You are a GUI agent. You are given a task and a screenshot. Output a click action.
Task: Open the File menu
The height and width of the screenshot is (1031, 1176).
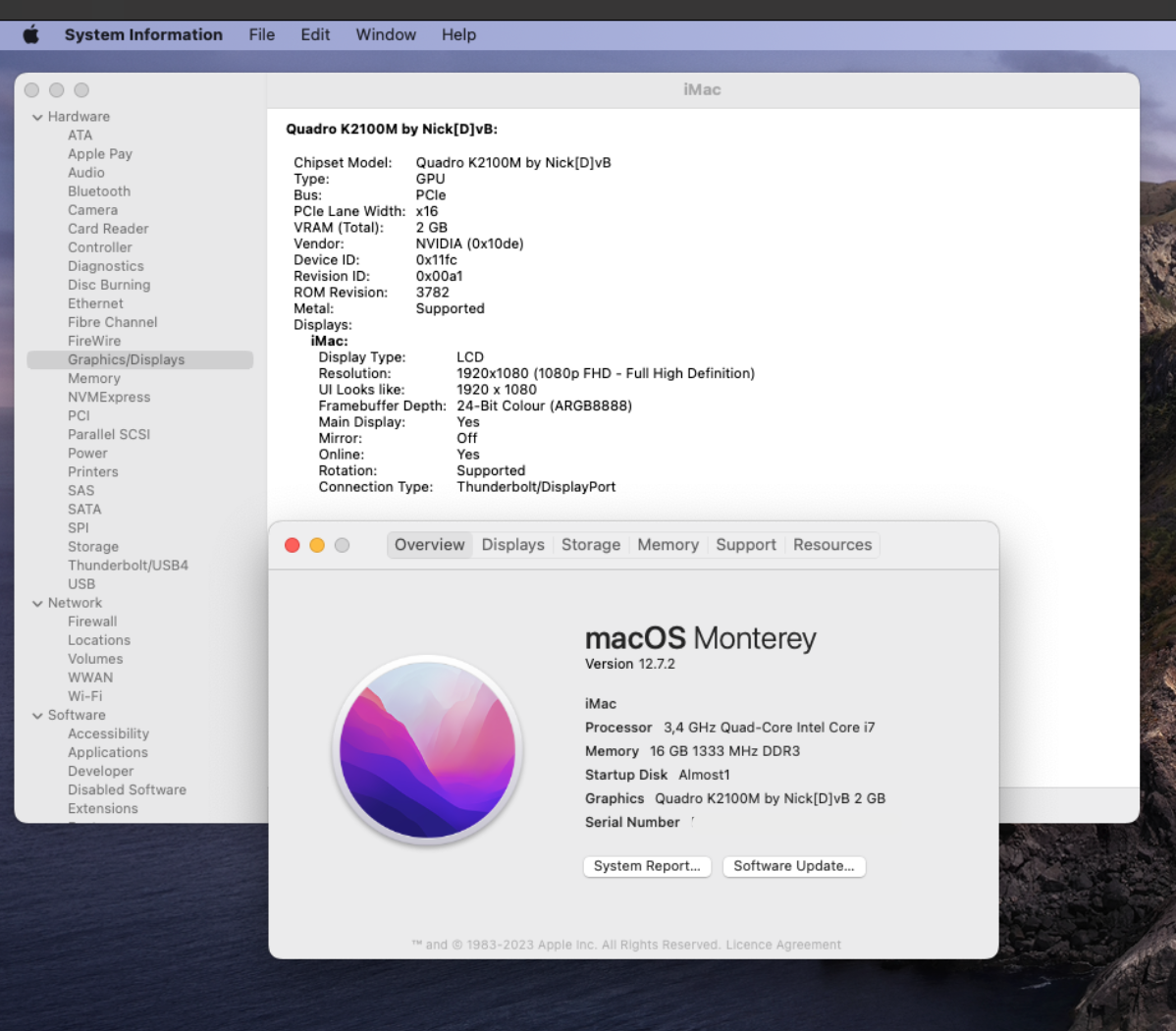point(262,34)
